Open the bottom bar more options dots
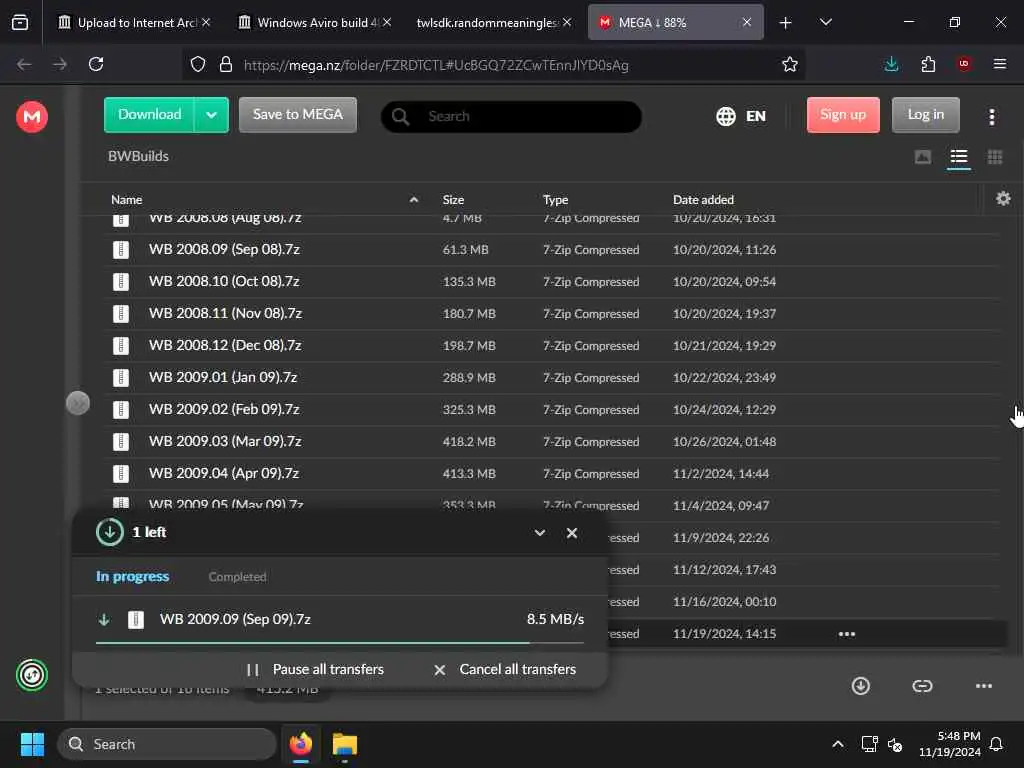 click(x=984, y=686)
